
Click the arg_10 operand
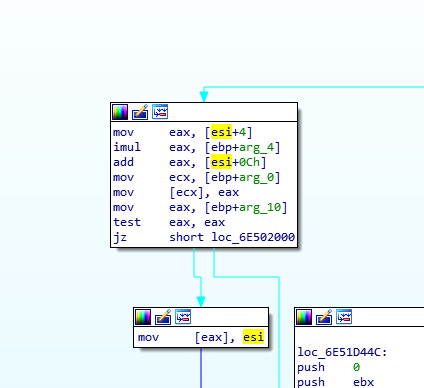(x=260, y=207)
